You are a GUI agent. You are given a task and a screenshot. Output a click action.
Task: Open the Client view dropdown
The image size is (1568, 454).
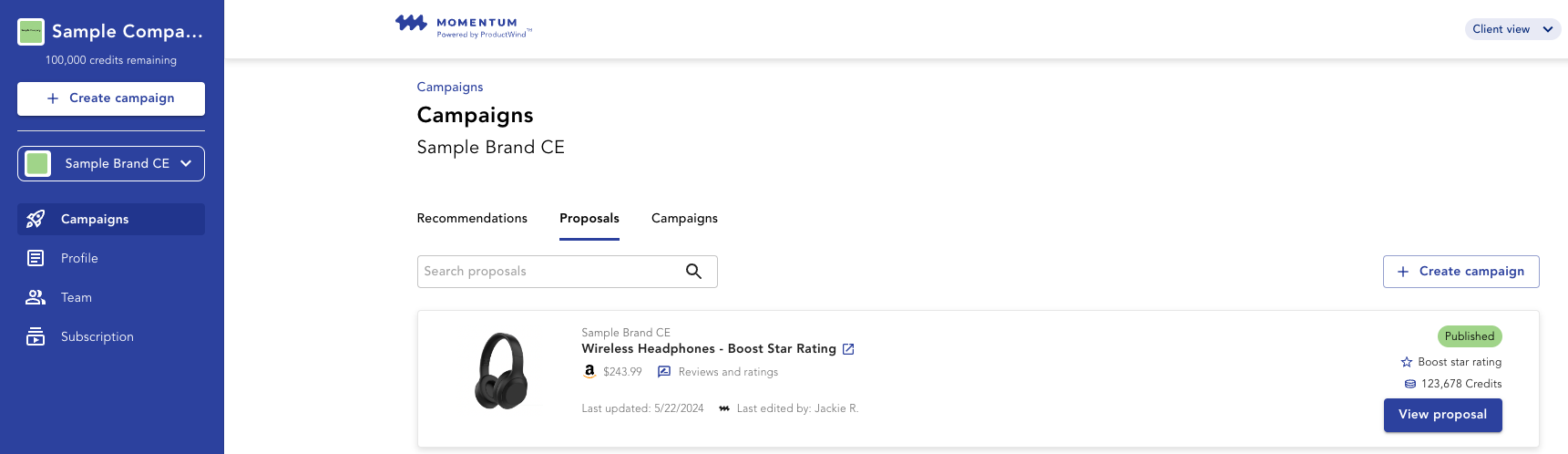[x=1512, y=29]
